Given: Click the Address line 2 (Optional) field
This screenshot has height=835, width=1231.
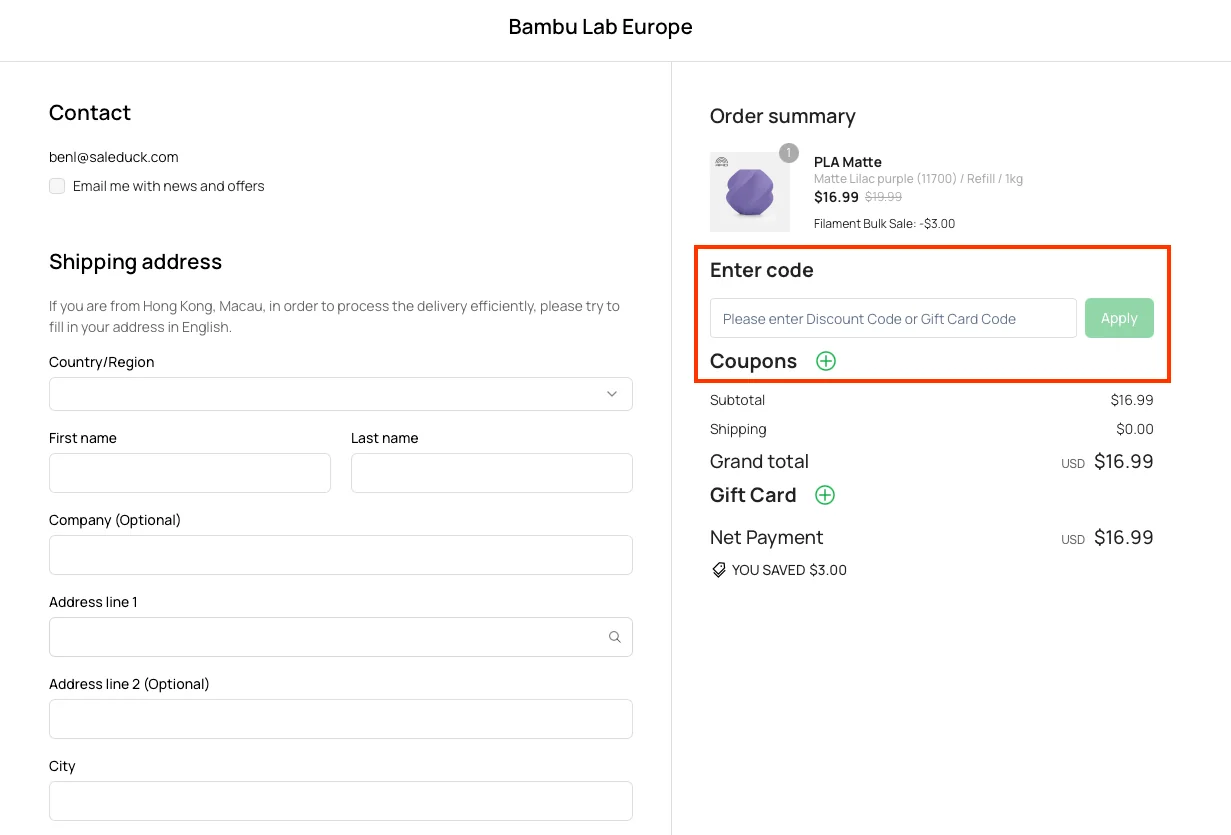Looking at the screenshot, I should pyautogui.click(x=340, y=719).
